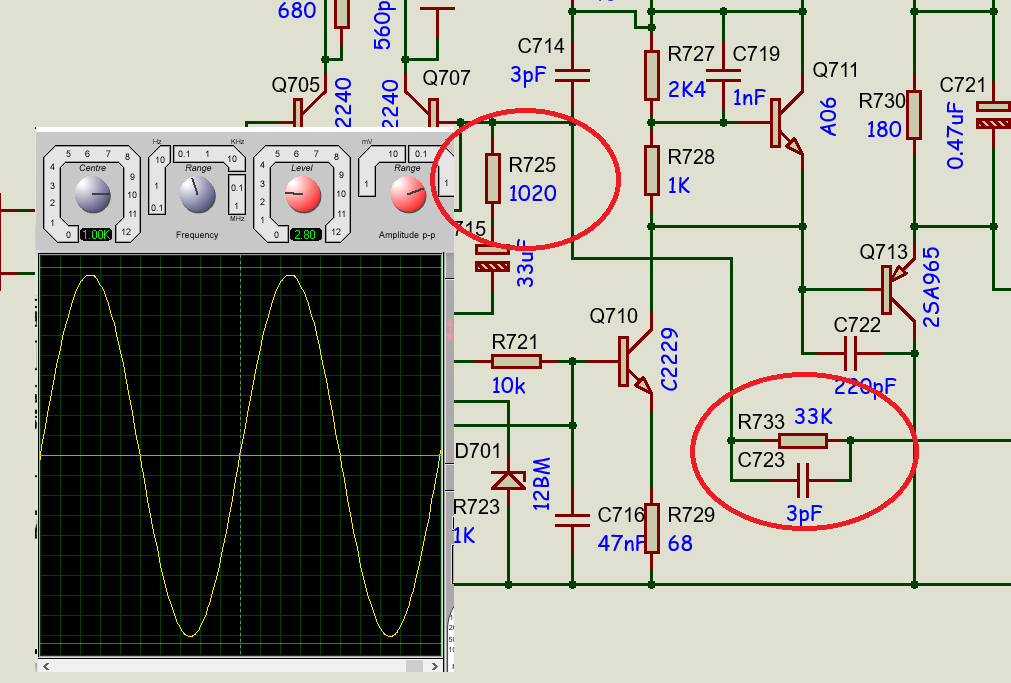Select resistor R725 symbol
Screen dimensions: 1011x683
pyautogui.click(x=492, y=179)
